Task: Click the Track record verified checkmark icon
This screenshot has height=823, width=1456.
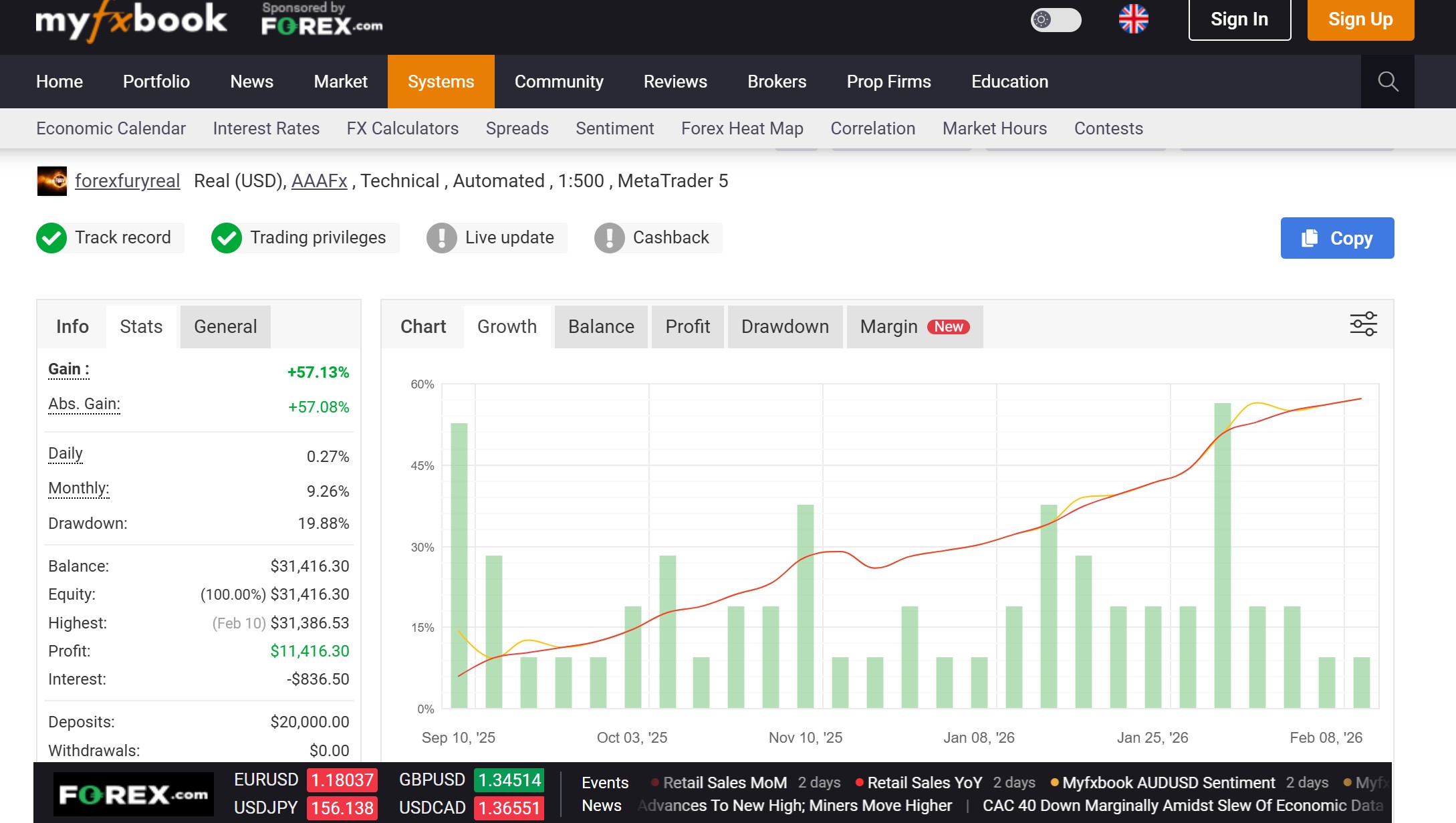Action: tap(51, 238)
